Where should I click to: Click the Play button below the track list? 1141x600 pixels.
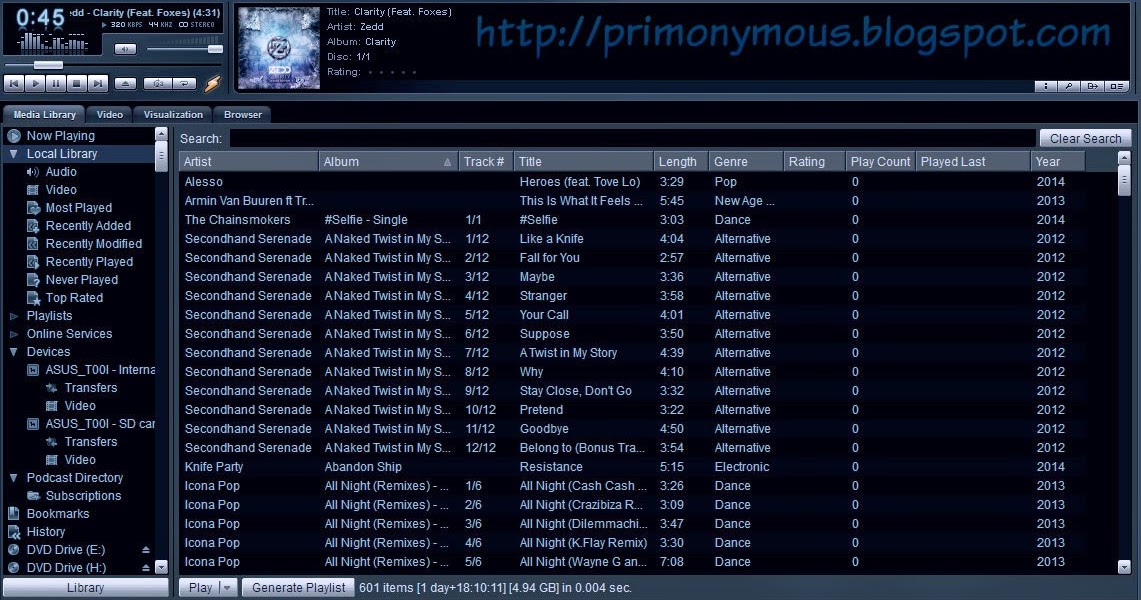coord(200,588)
